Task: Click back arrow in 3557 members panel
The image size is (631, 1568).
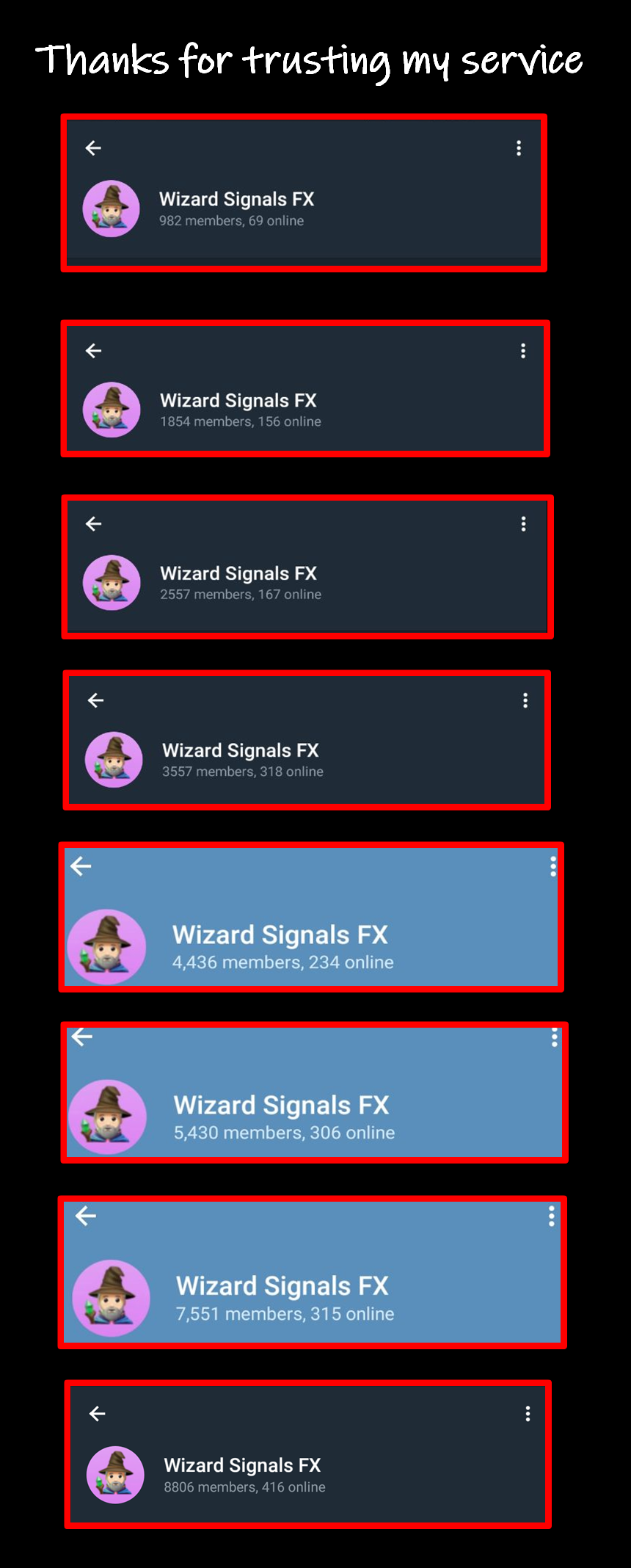Action: 95,700
